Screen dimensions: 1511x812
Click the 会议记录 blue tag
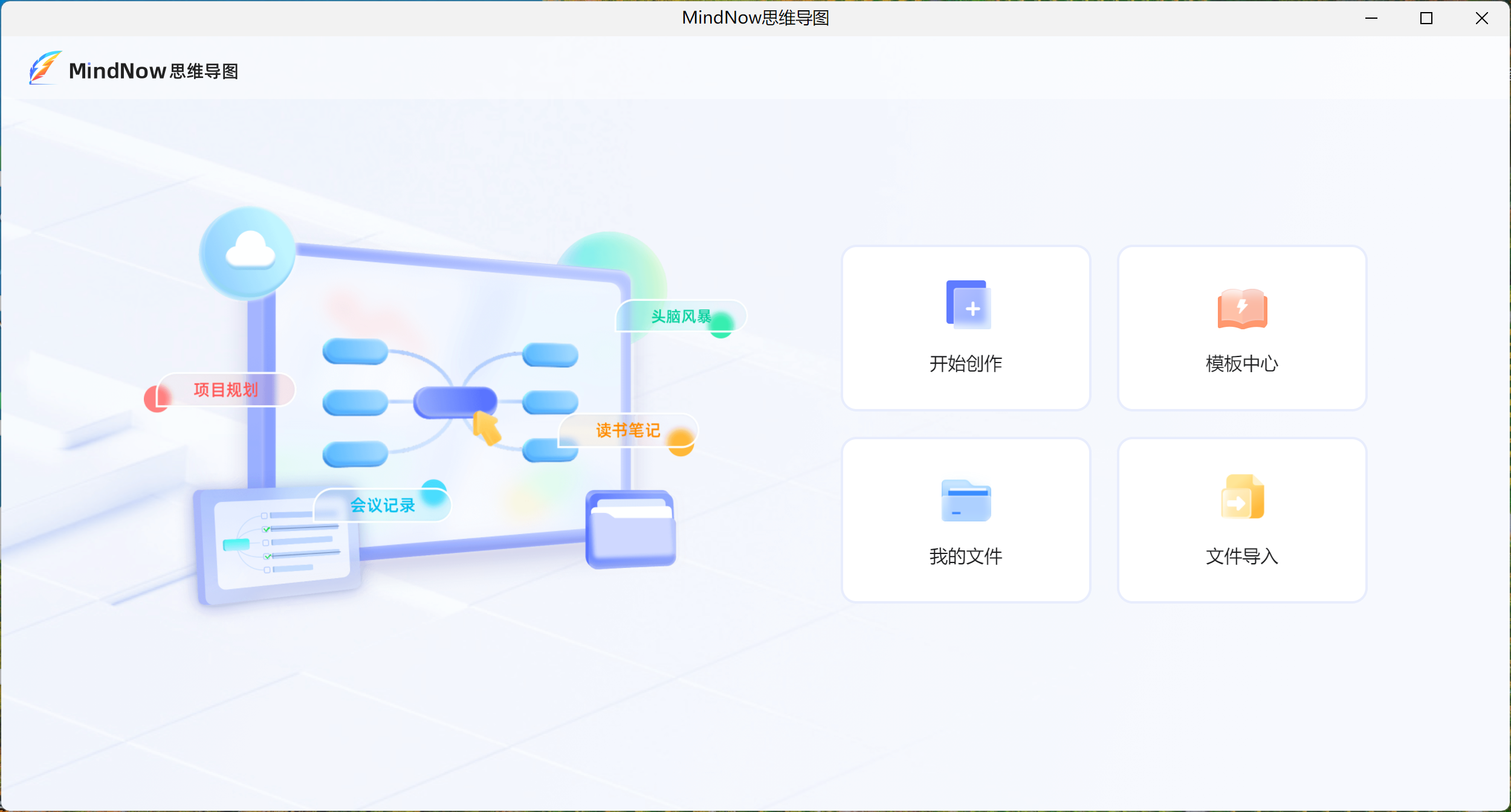[x=383, y=505]
